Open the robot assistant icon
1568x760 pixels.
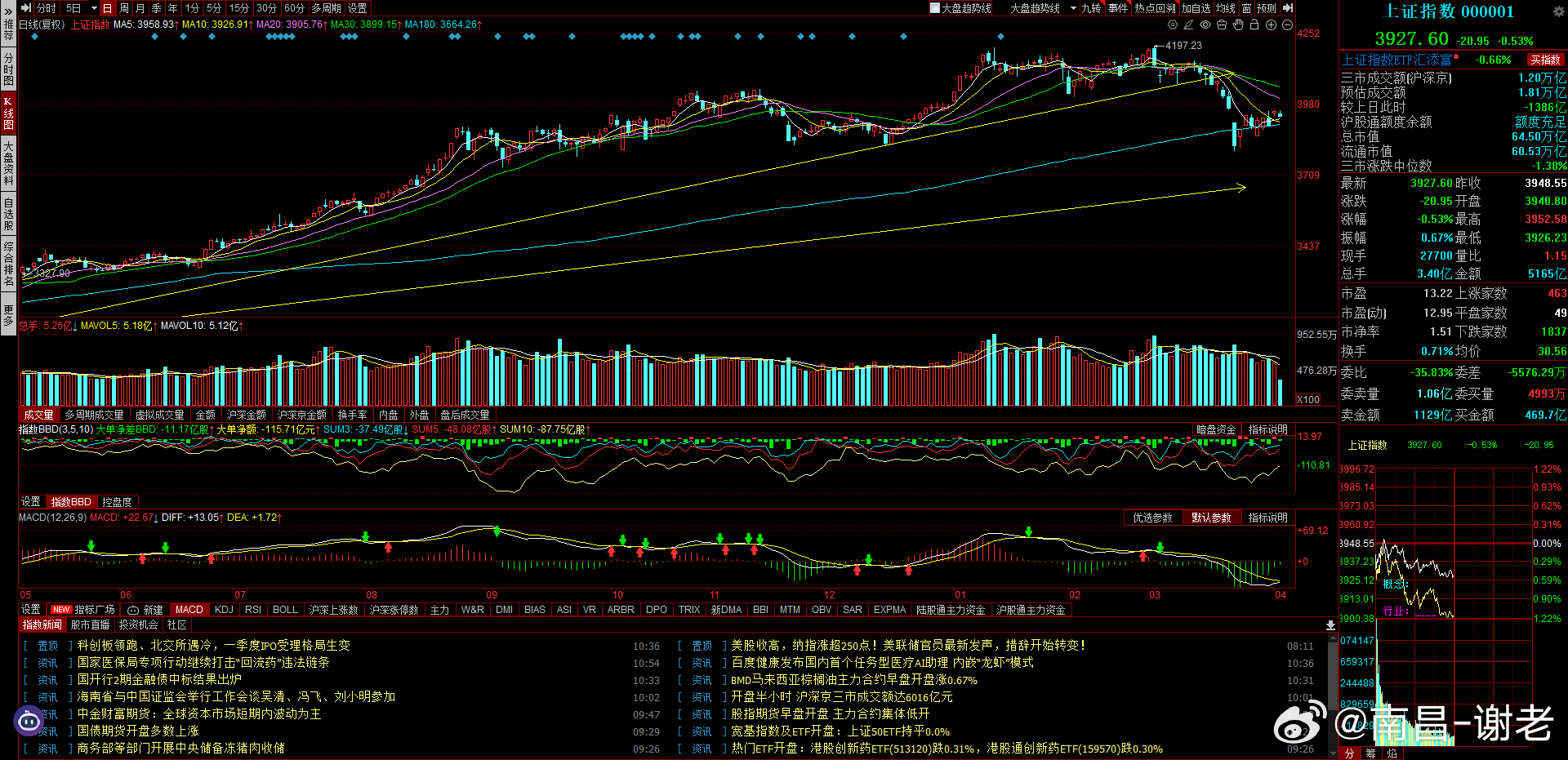pos(29,721)
